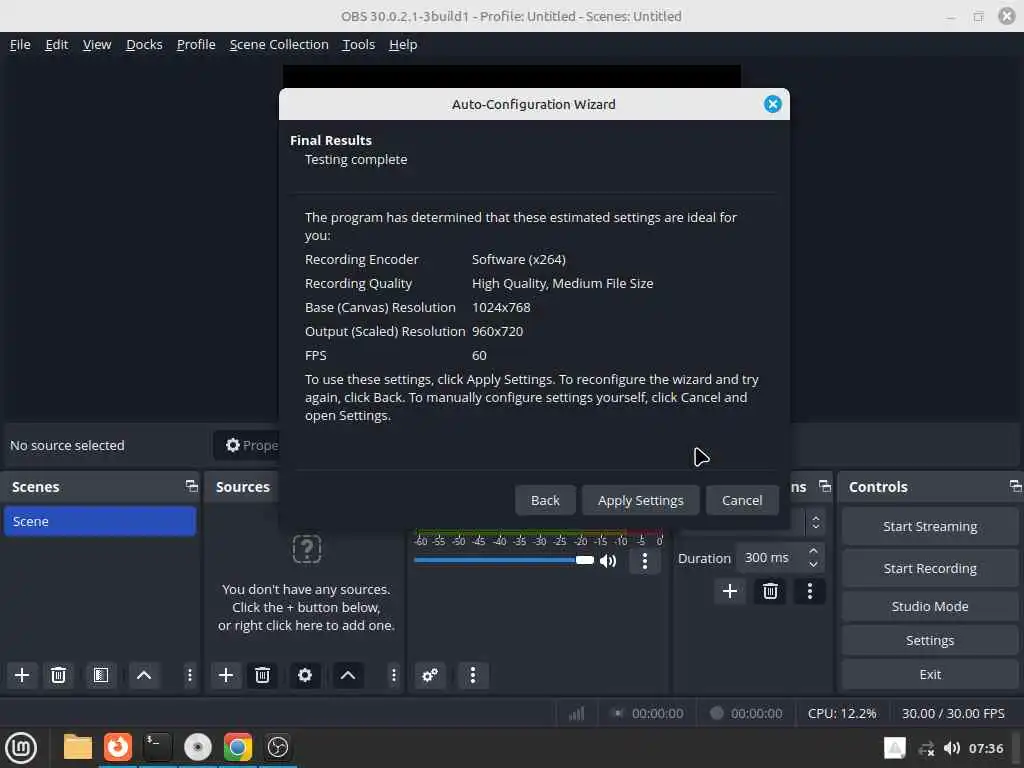
Task: Open the Tools menu
Action: point(359,44)
